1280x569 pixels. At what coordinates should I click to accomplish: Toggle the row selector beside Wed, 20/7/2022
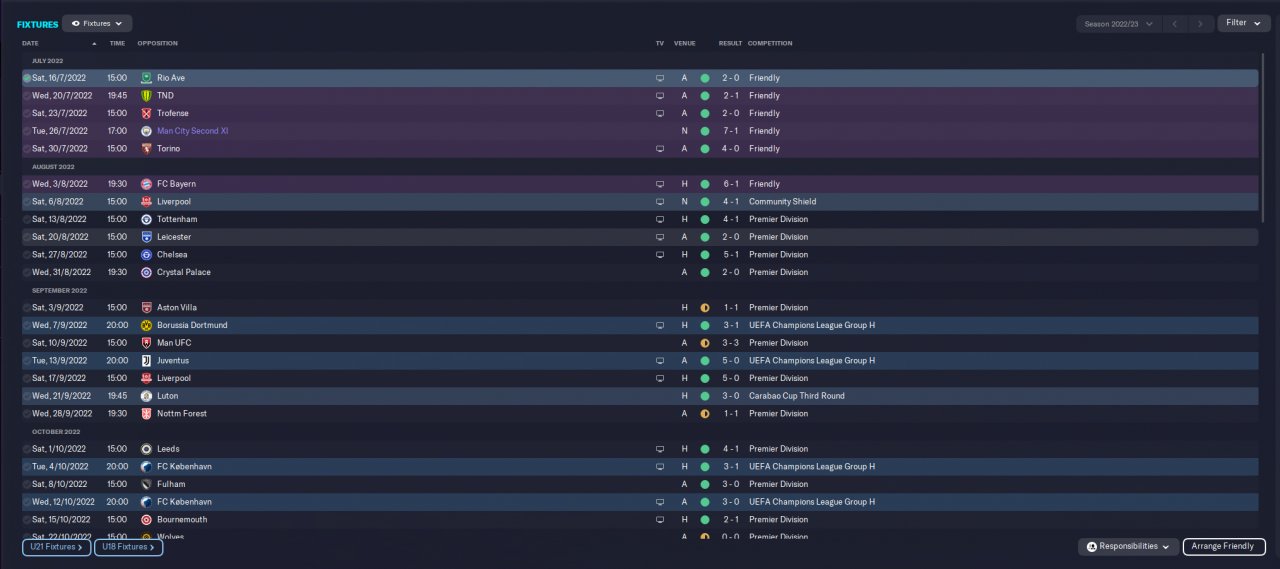27,96
